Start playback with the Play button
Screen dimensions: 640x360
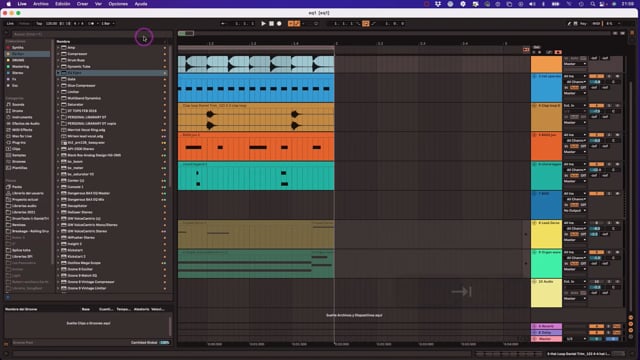(263, 24)
